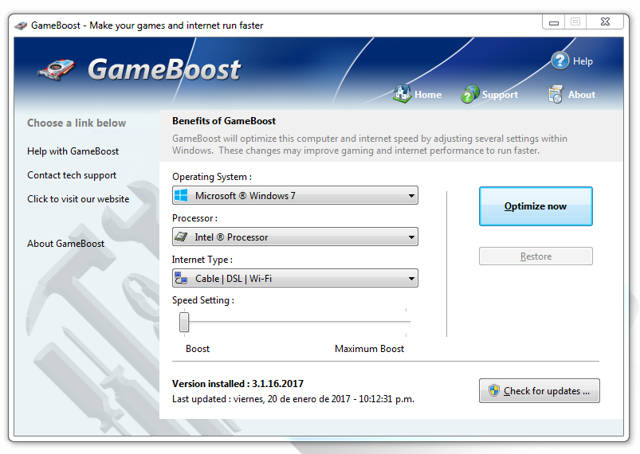Viewport: 640px width, 454px height.
Task: Open the Operating System dropdown arrow
Action: (x=411, y=196)
